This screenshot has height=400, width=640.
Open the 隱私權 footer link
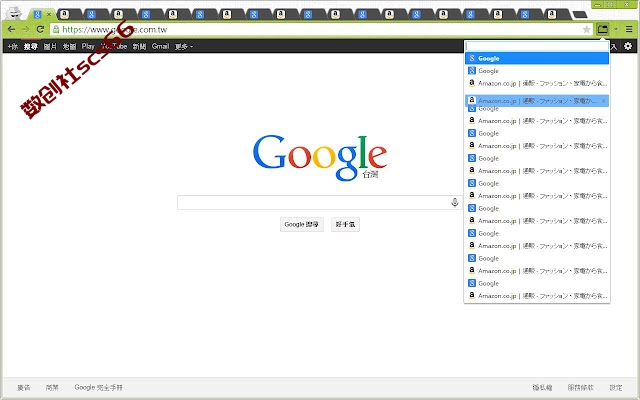542,387
